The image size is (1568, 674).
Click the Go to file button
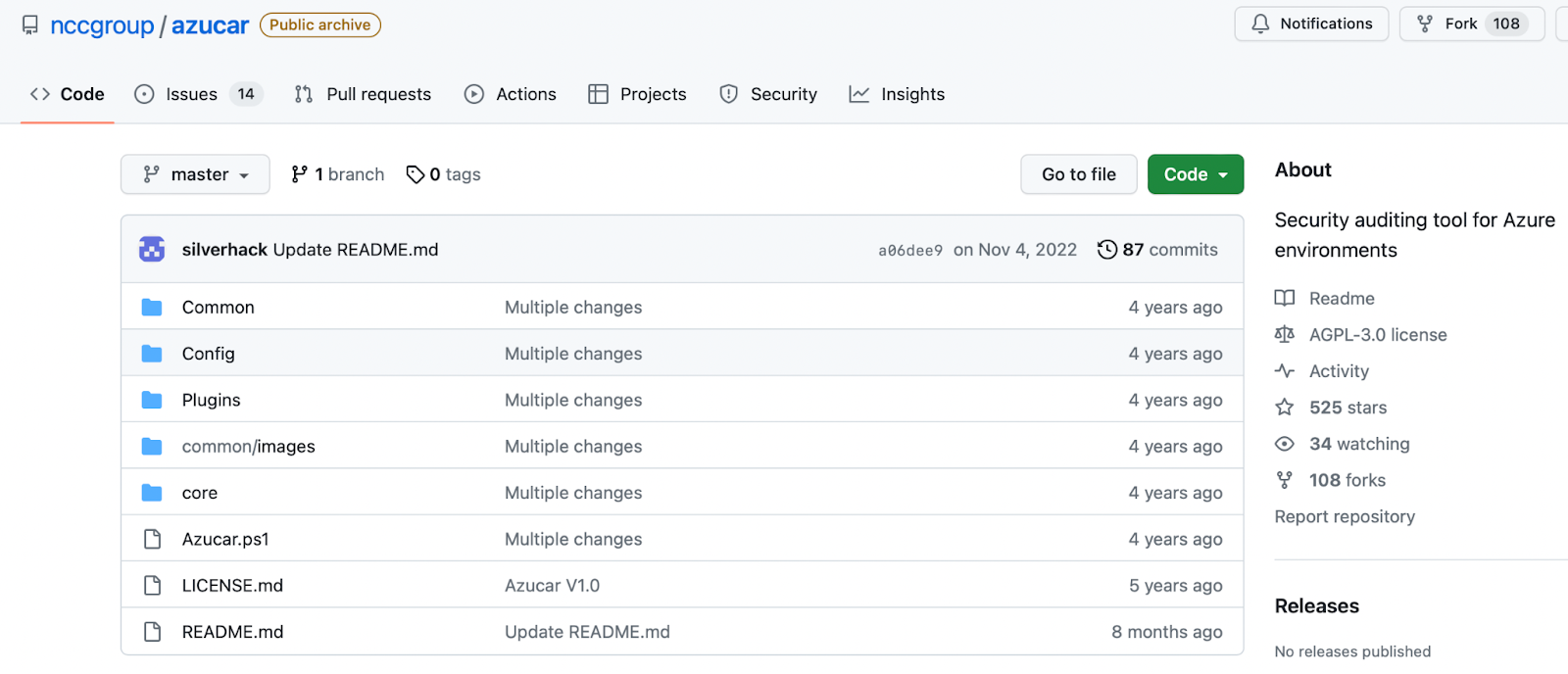point(1079,174)
